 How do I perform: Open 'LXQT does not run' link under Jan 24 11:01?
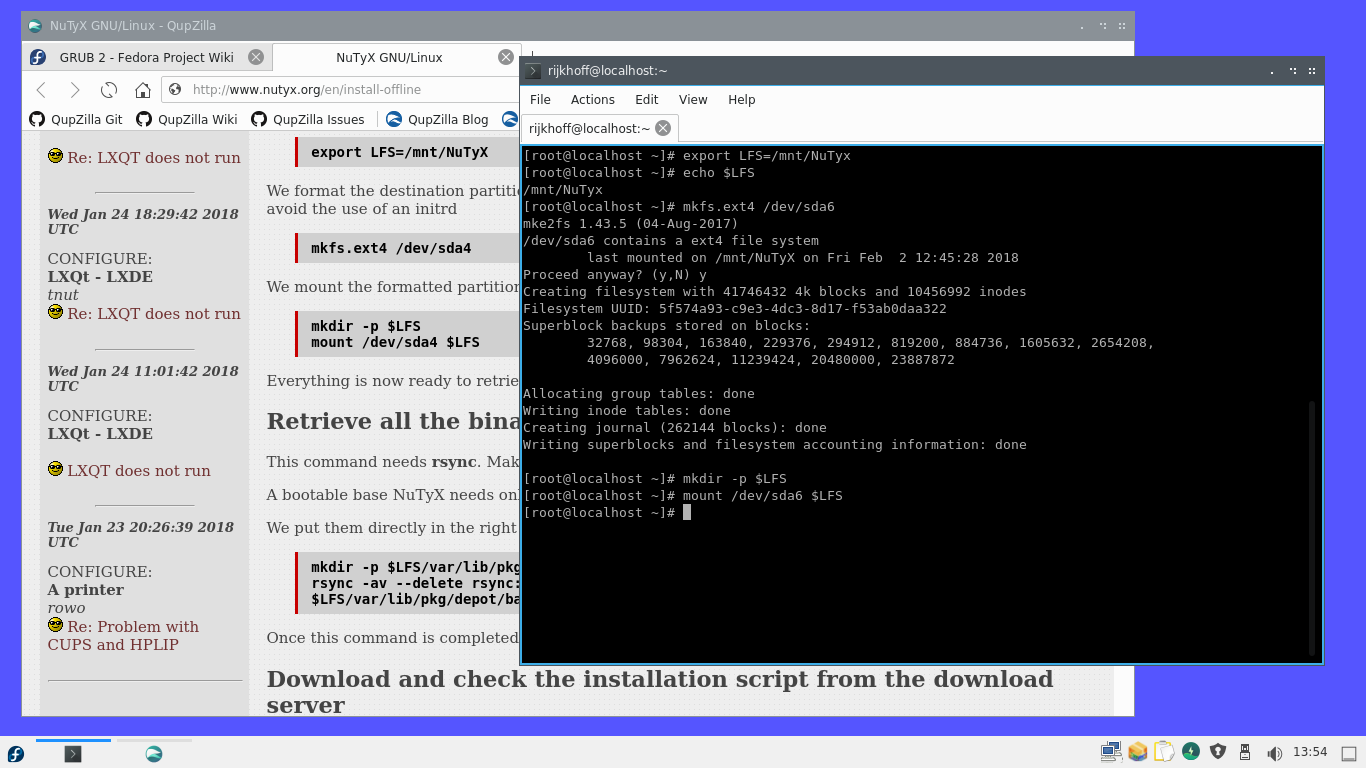(x=139, y=471)
